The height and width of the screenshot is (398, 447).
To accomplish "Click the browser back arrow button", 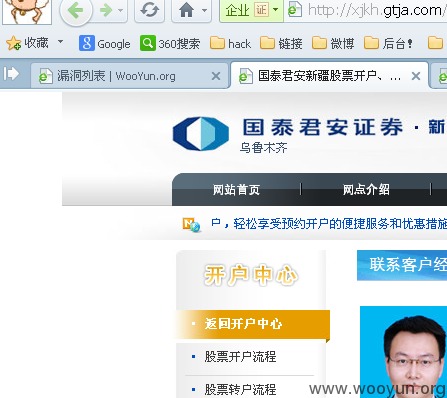I will [76, 11].
